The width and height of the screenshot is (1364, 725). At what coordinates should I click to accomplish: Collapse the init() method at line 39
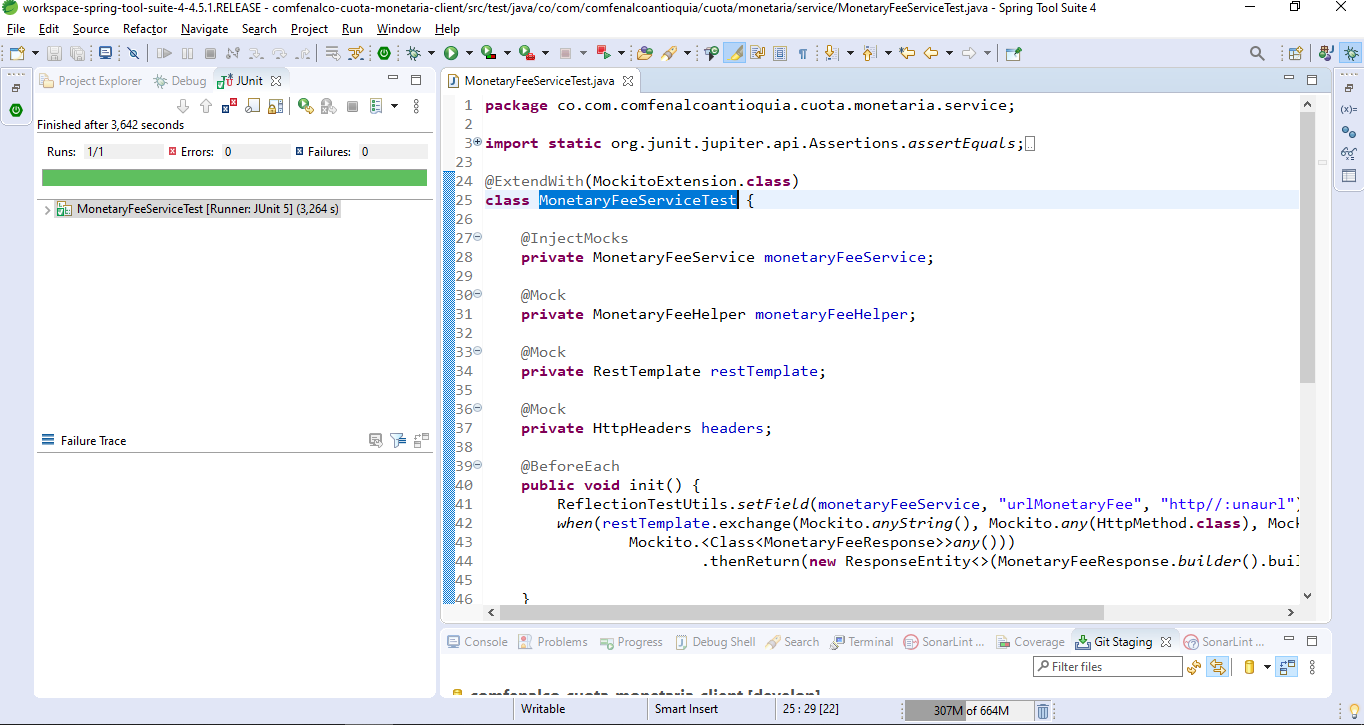[477, 466]
